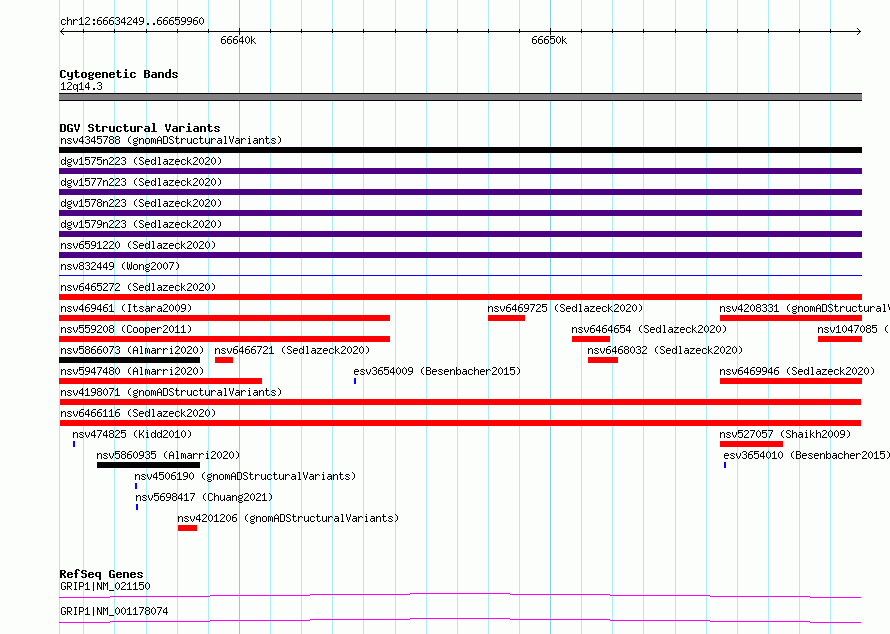Click the black bar under nsv5860935
The height and width of the screenshot is (634, 890).
point(148,465)
